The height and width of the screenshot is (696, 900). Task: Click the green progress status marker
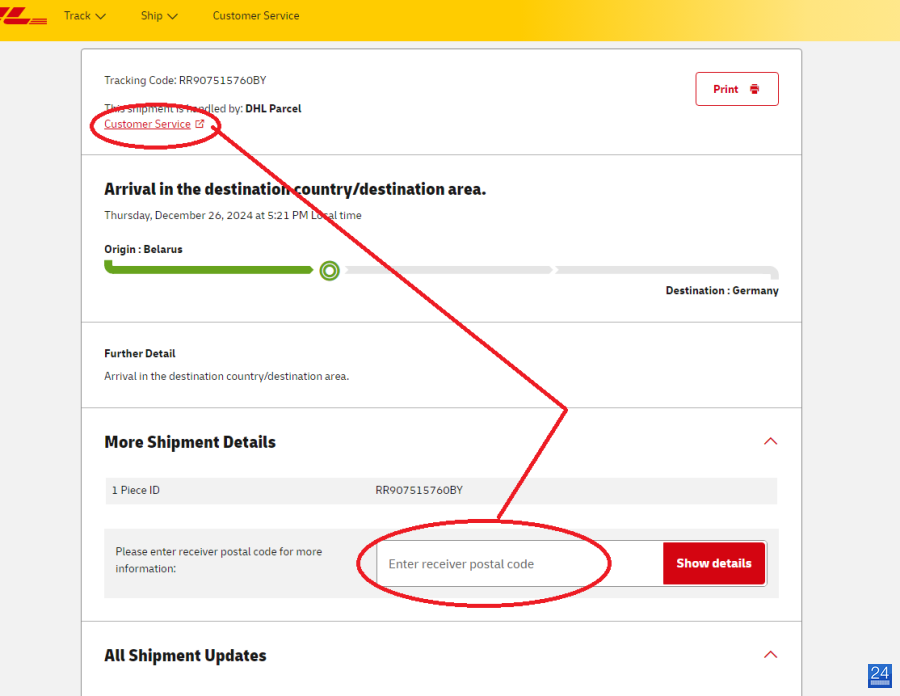(x=329, y=270)
